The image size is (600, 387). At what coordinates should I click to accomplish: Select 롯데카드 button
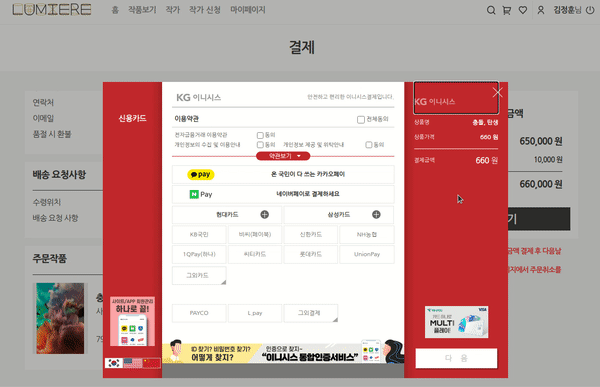tap(311, 255)
